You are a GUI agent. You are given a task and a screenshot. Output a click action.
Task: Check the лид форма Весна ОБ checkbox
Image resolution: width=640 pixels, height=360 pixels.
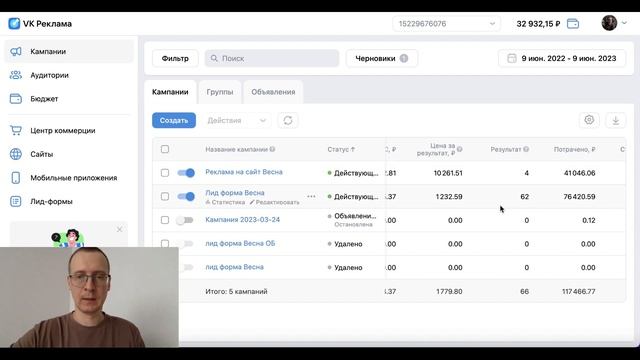point(165,244)
